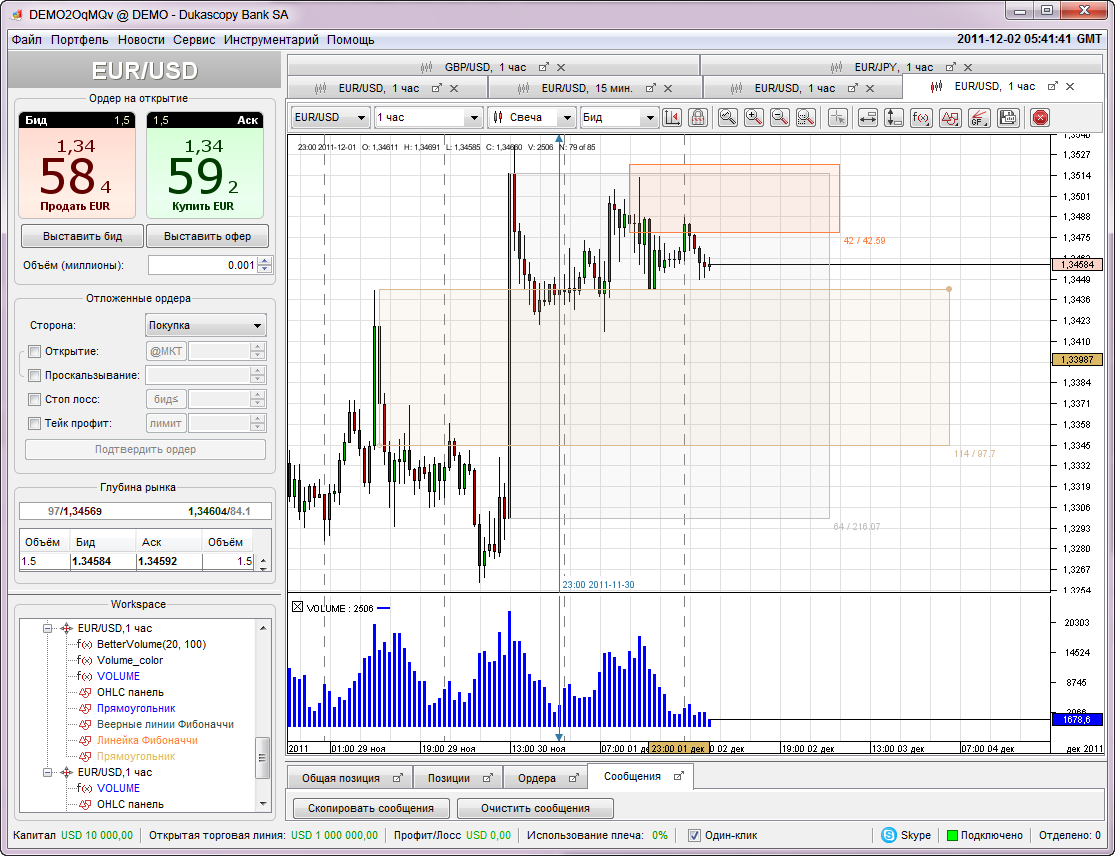1115x856 pixels.
Task: Decrease Объём value with the down stepper
Action: click(265, 269)
